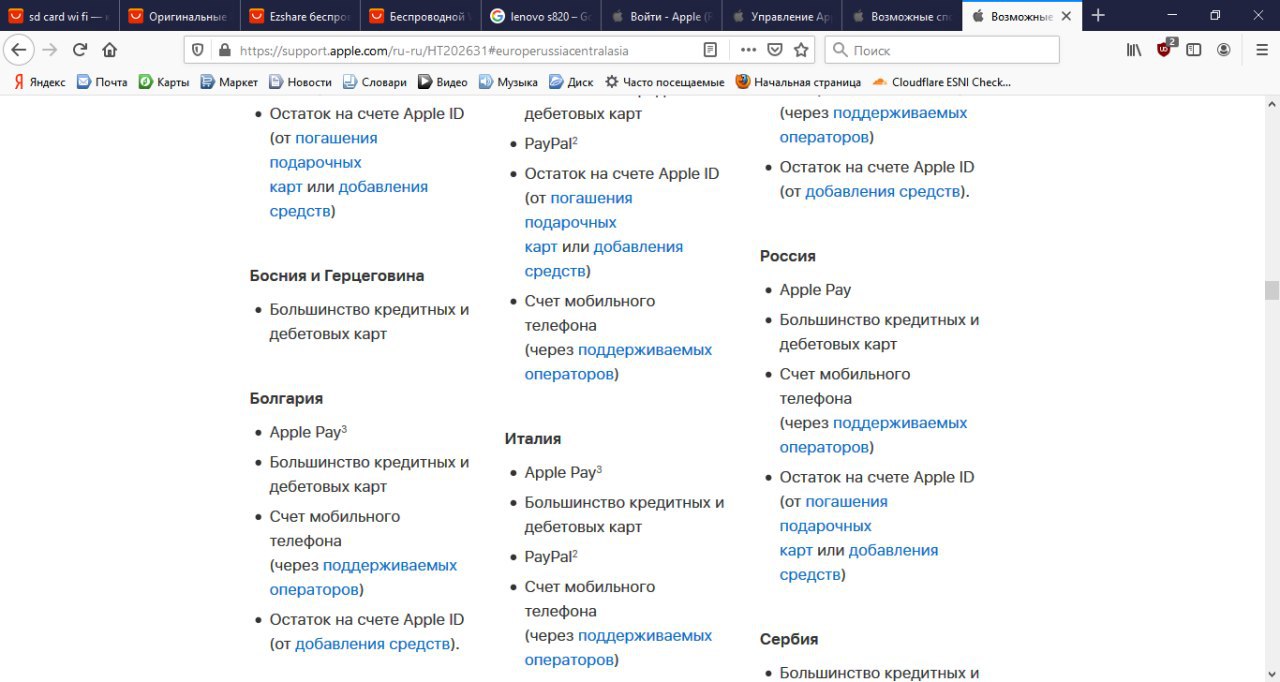This screenshot has height=682, width=1280.
Task: Open the Начальная страница bookmark
Action: (x=798, y=82)
